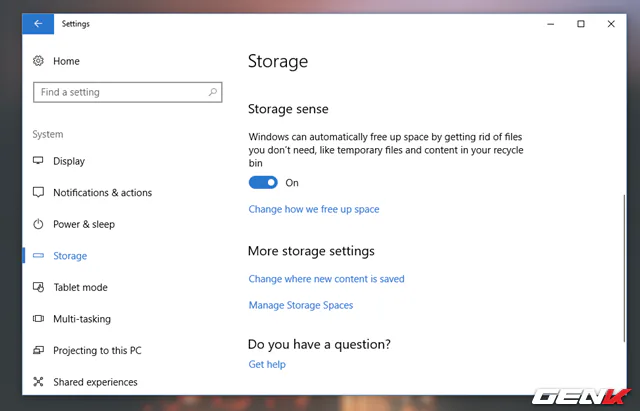Viewport: 640px width, 411px height.
Task: Click the Home gear icon
Action: (x=38, y=61)
